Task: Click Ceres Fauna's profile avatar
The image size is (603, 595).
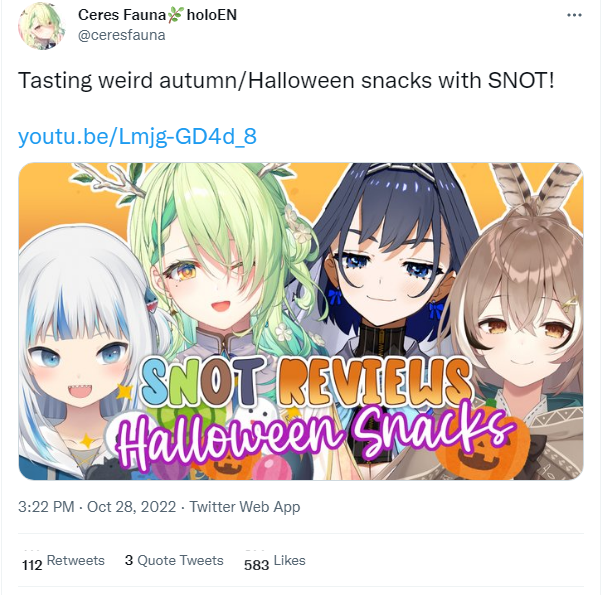Action: [41, 27]
